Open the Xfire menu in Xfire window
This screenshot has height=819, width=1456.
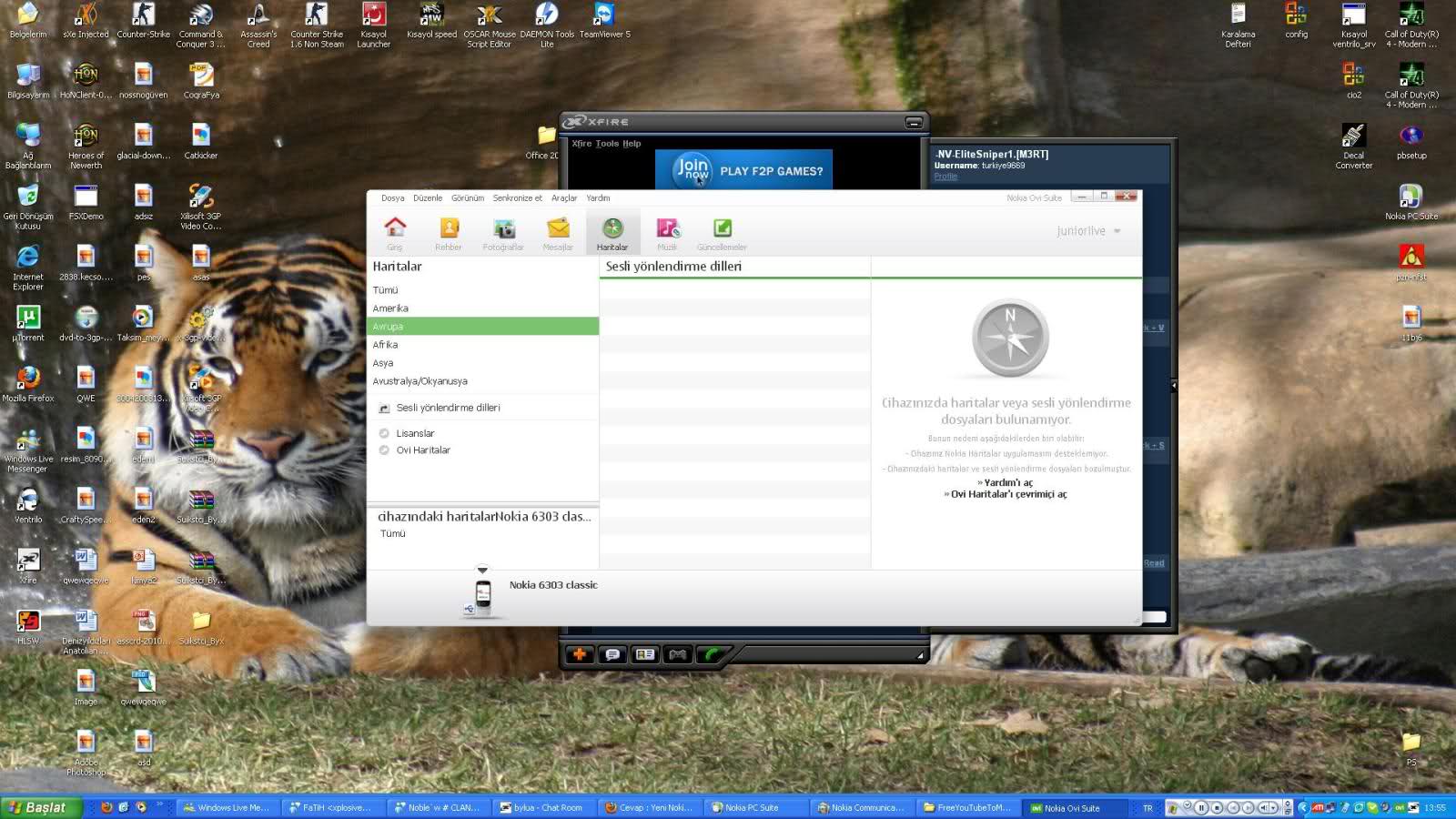pyautogui.click(x=581, y=144)
